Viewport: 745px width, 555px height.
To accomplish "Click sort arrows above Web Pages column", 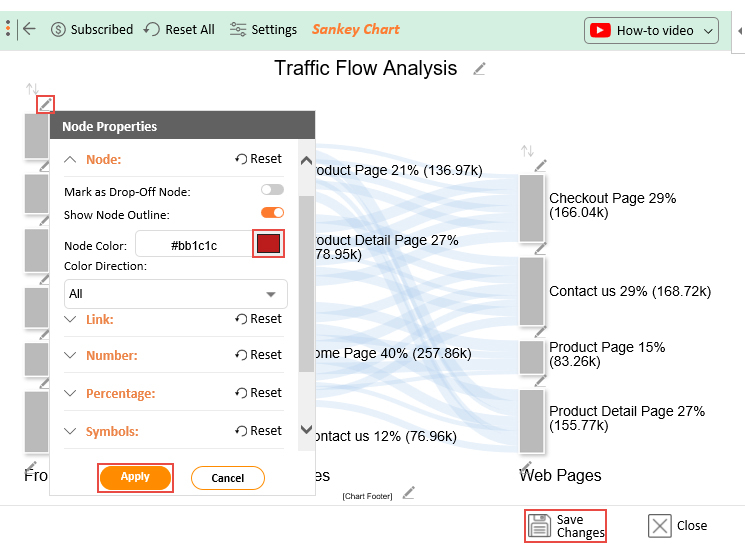I will (527, 151).
